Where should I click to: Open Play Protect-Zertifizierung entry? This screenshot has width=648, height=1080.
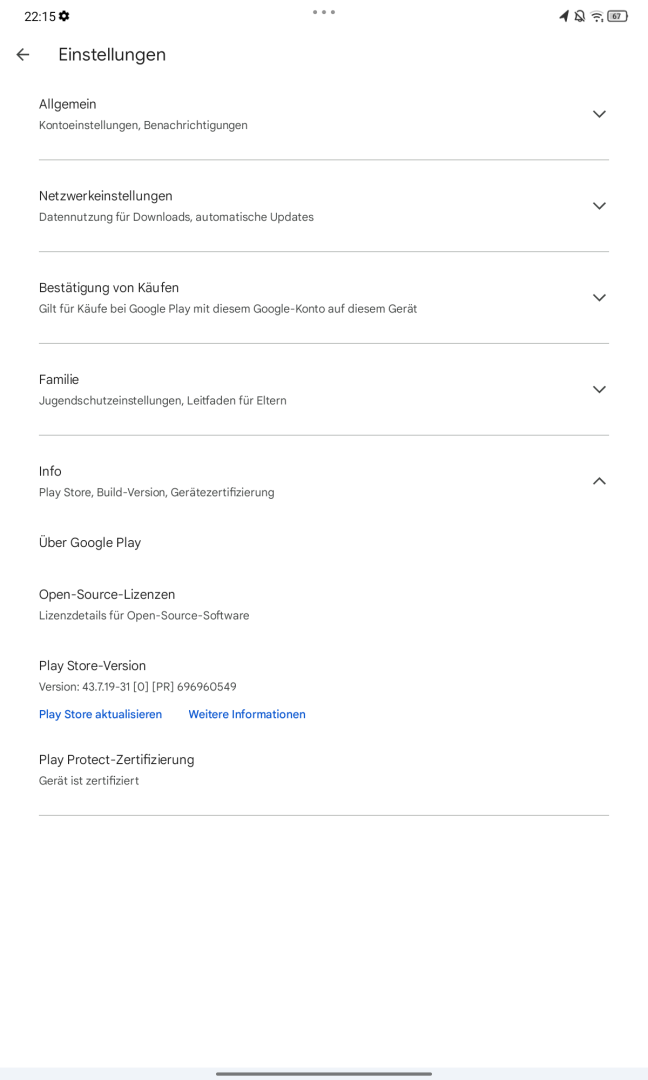(324, 769)
